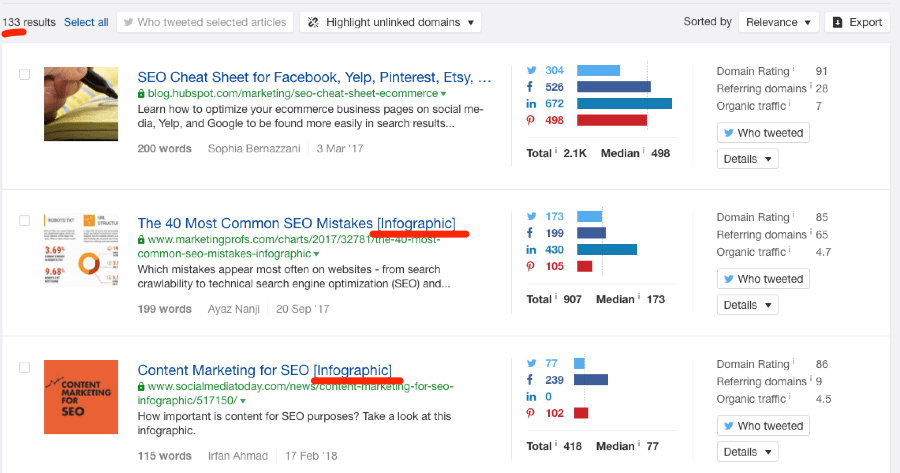900x473 pixels.
Task: Click the LinkedIn share count 672
Action: tap(554, 103)
